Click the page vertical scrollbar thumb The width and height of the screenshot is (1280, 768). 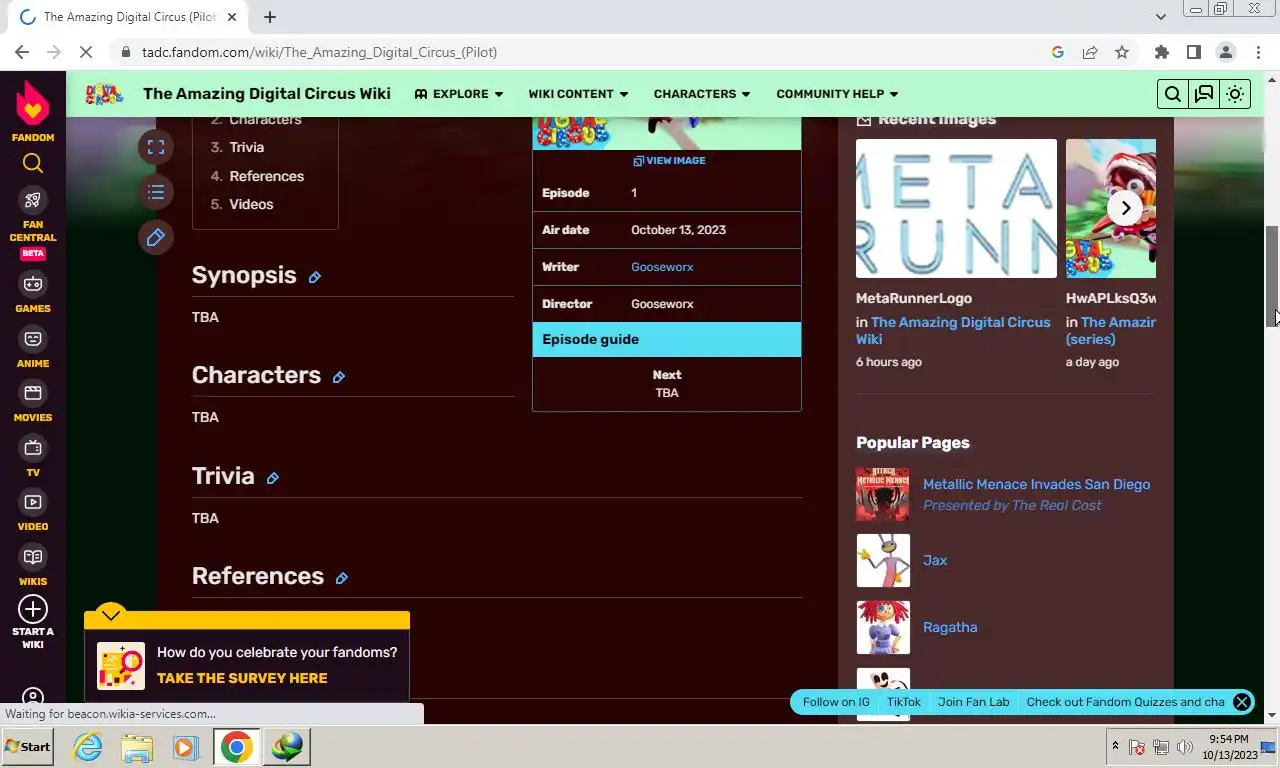[x=1272, y=276]
